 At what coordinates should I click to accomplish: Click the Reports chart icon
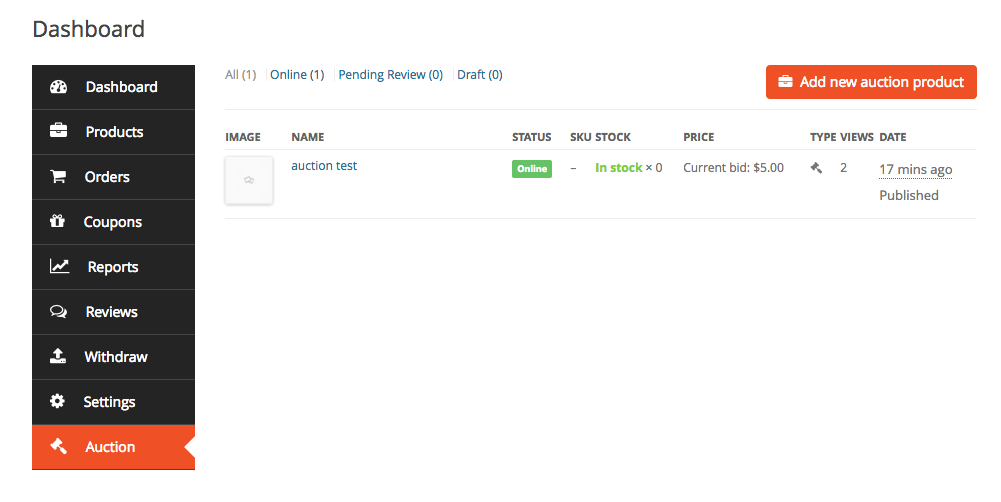pos(59,266)
